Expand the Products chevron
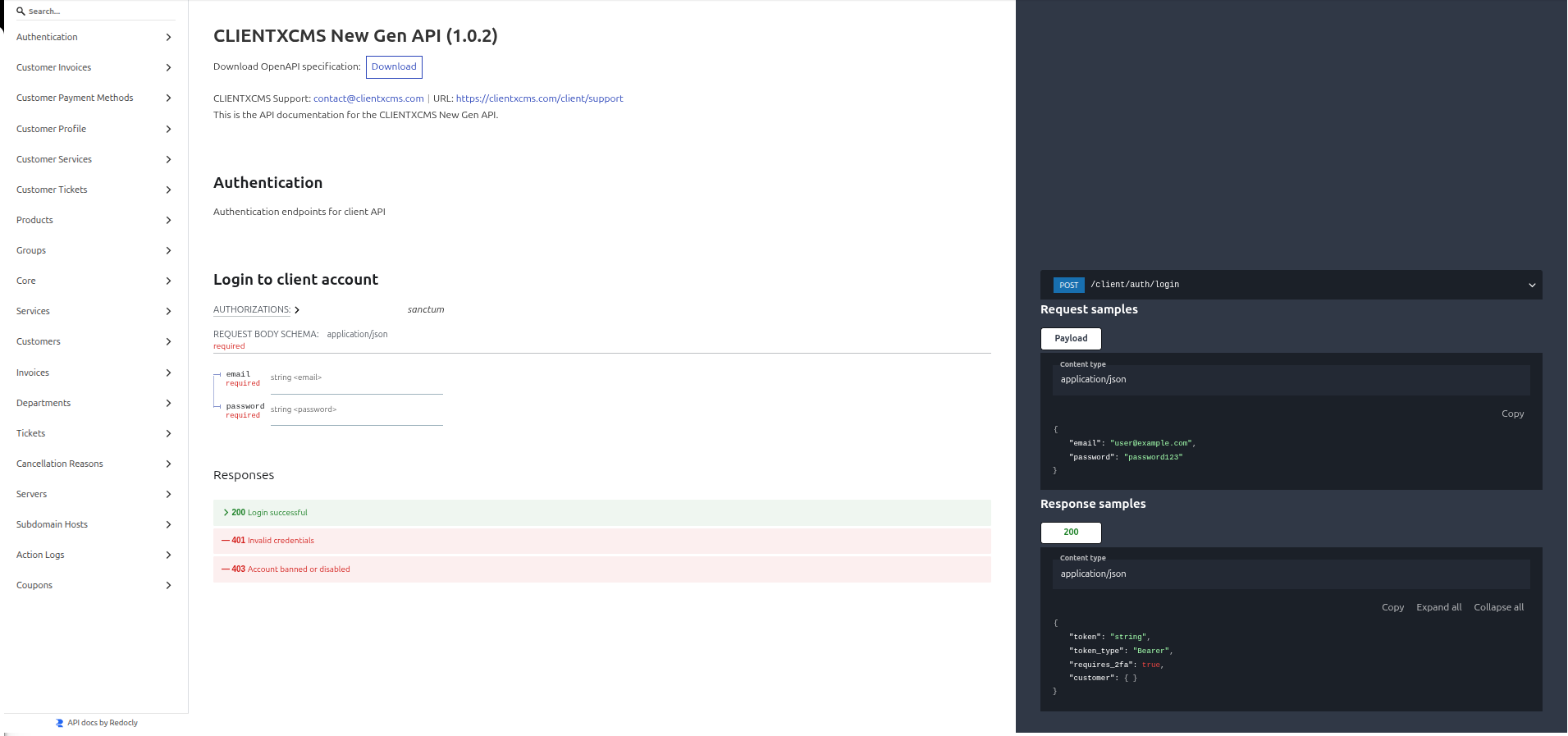The width and height of the screenshot is (1568, 736). pos(168,220)
